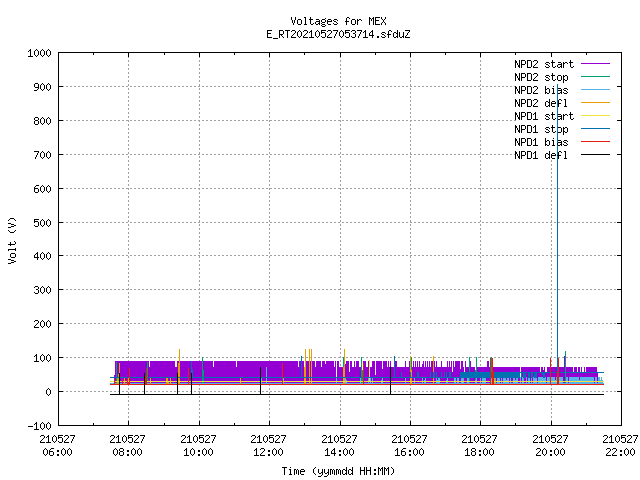Click the black NPD1 defl spike near 12:00
640x480 pixels.
pyautogui.click(x=261, y=380)
